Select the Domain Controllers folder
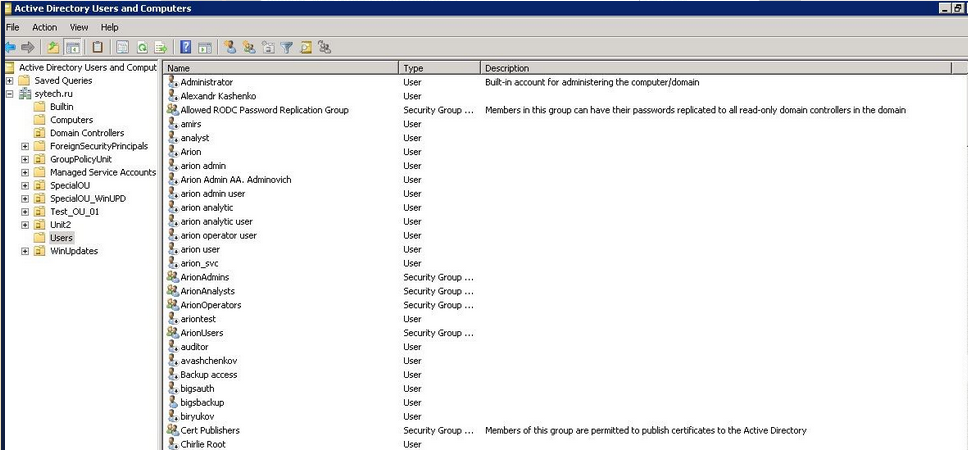 [87, 133]
